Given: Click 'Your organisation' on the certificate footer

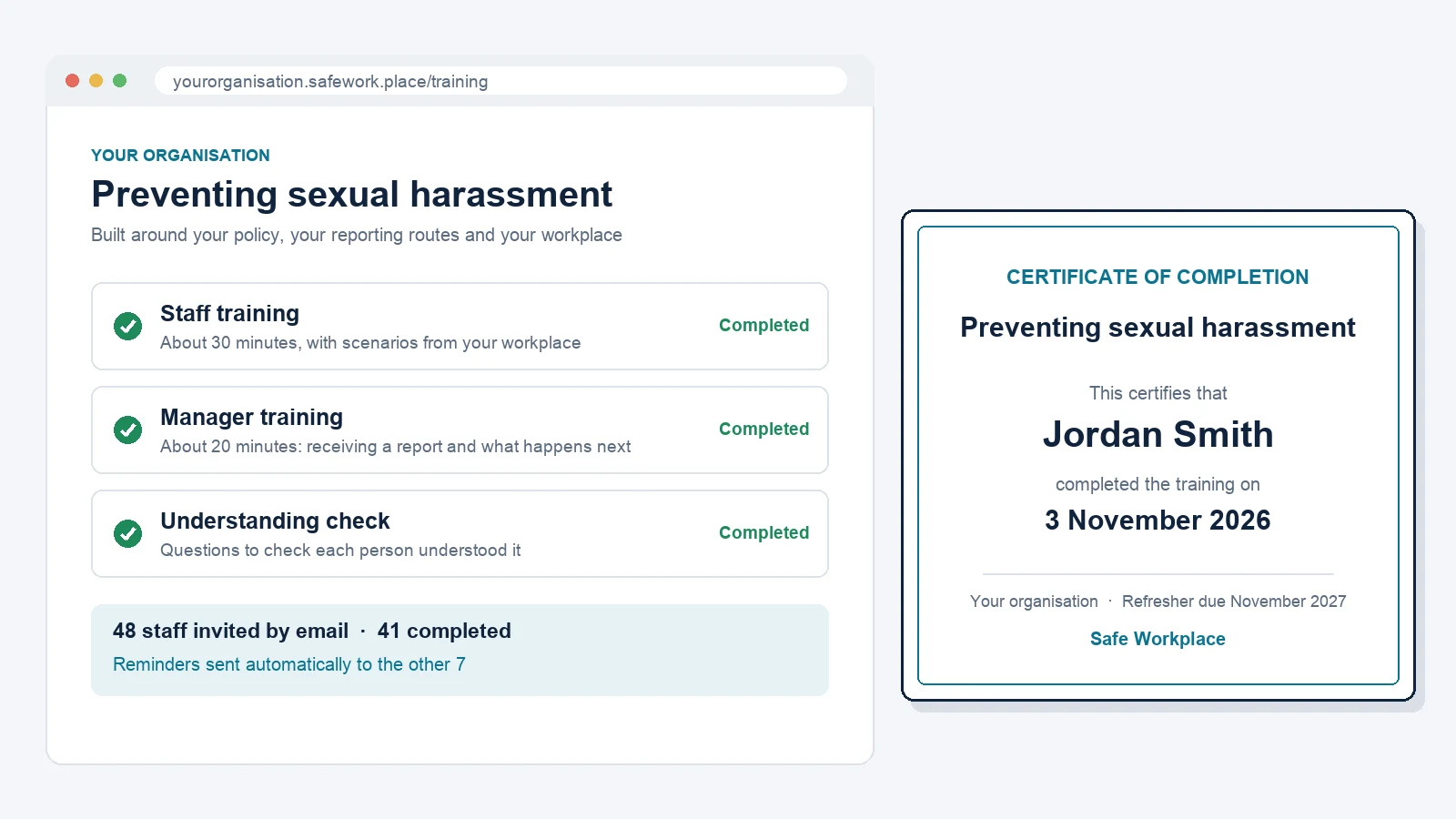Looking at the screenshot, I should click(1034, 602).
